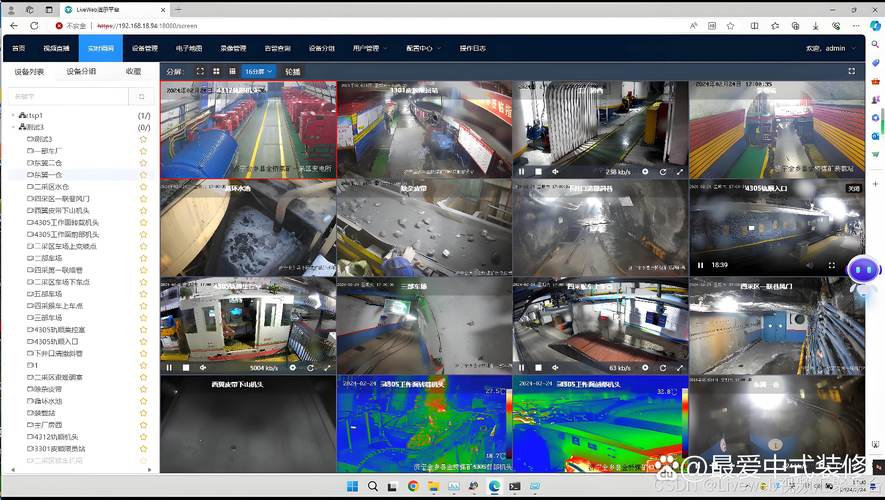Select 五部车场 in device tree
Viewport: 885px width, 500px height.
pos(48,294)
